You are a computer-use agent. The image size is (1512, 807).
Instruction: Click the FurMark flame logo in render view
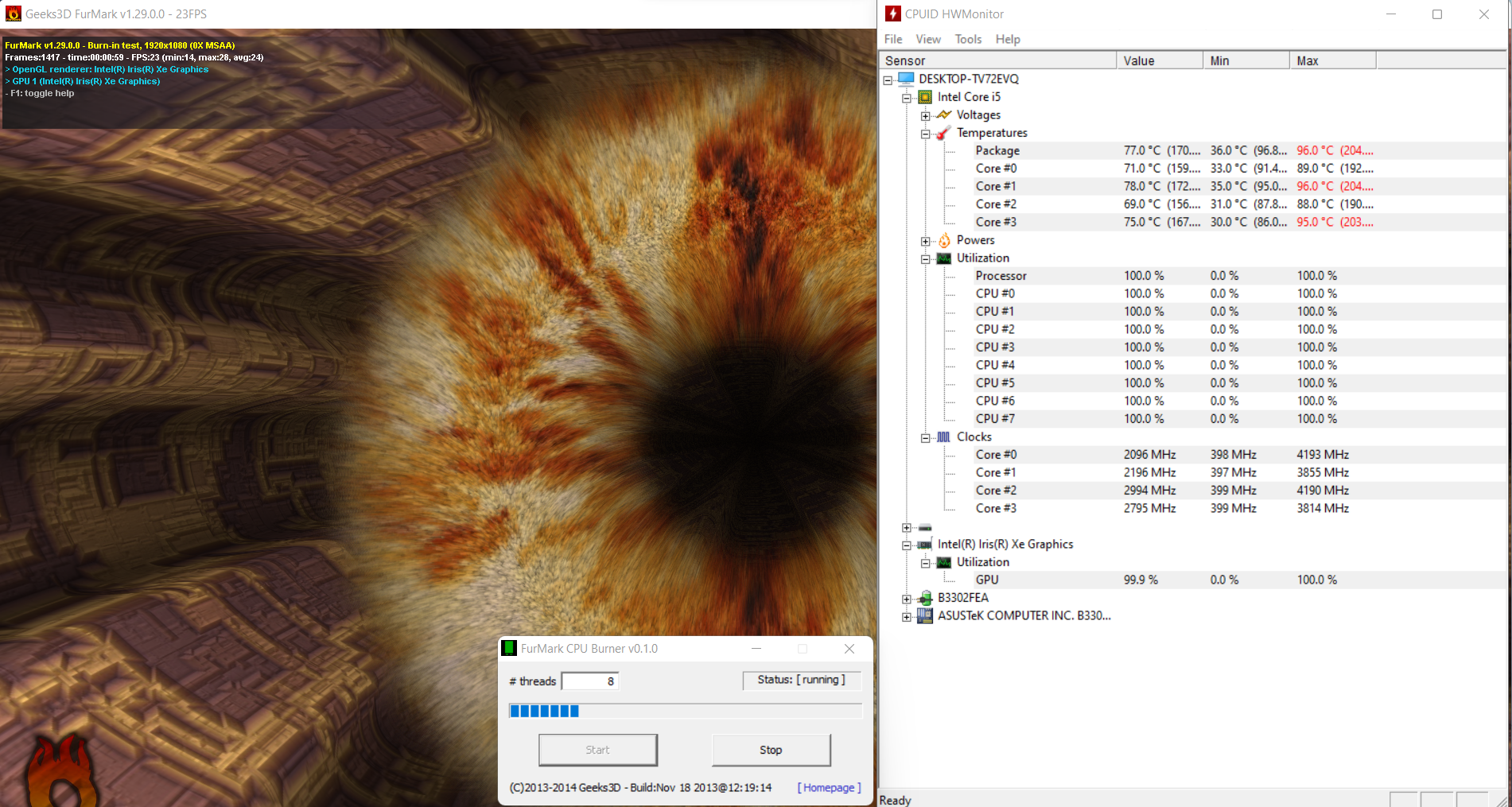(62, 771)
